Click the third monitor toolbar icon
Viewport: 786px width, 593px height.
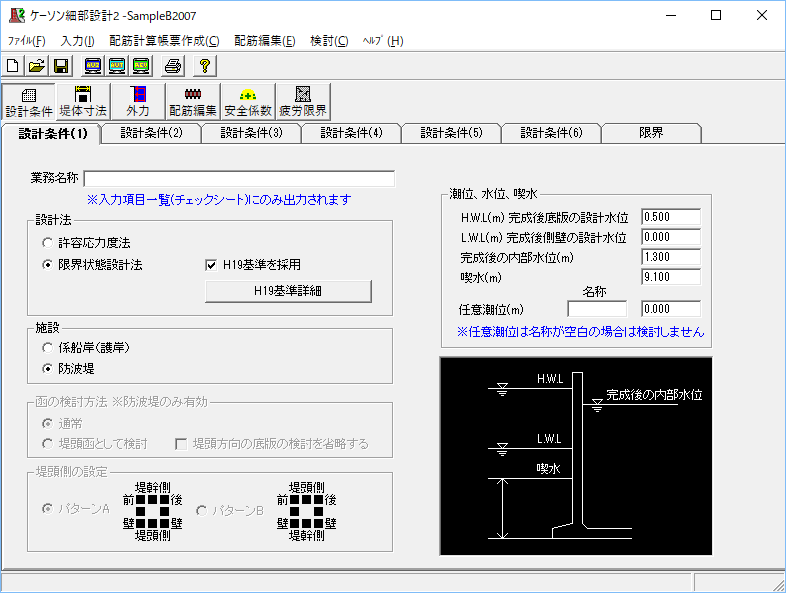point(141,66)
